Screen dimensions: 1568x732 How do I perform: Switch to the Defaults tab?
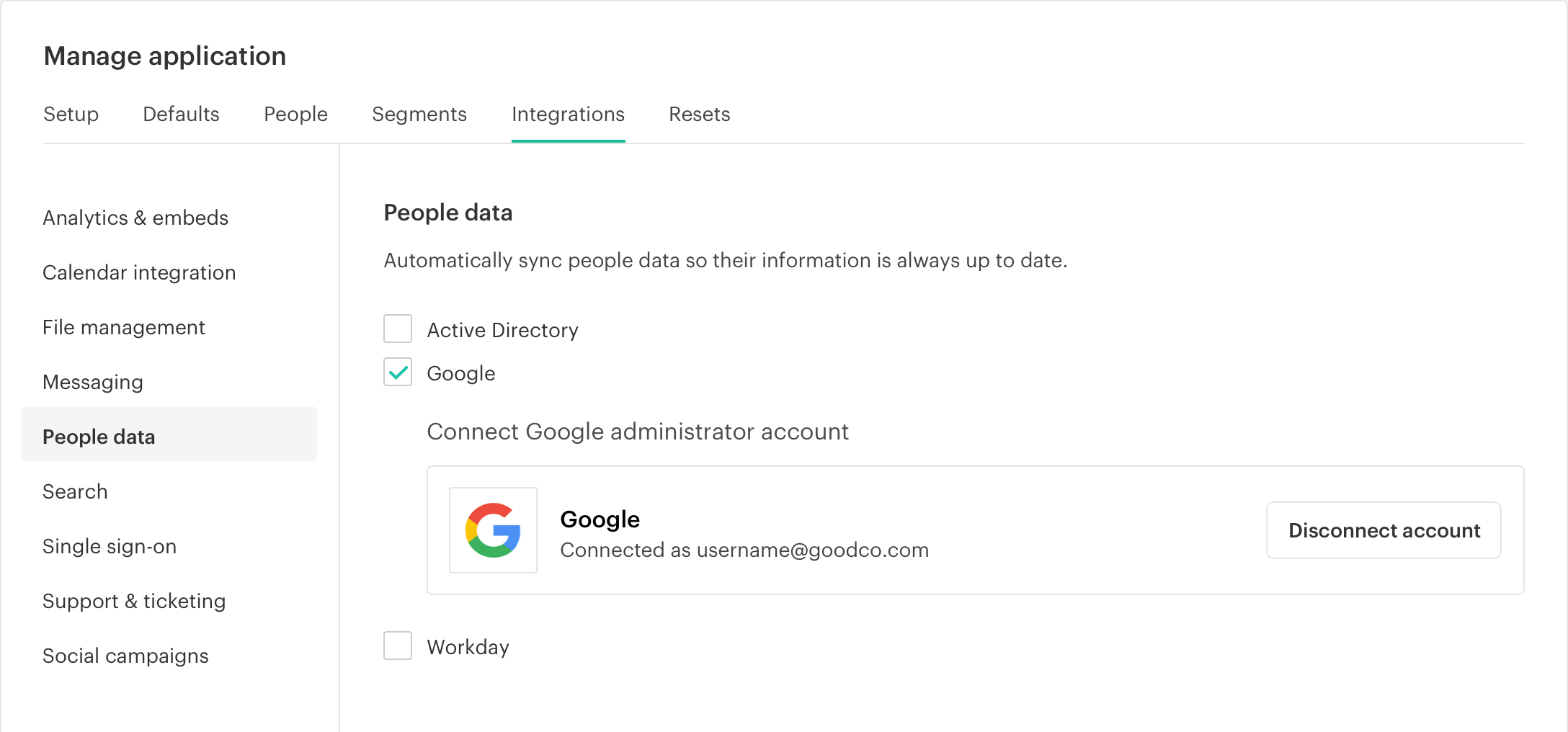[x=181, y=114]
